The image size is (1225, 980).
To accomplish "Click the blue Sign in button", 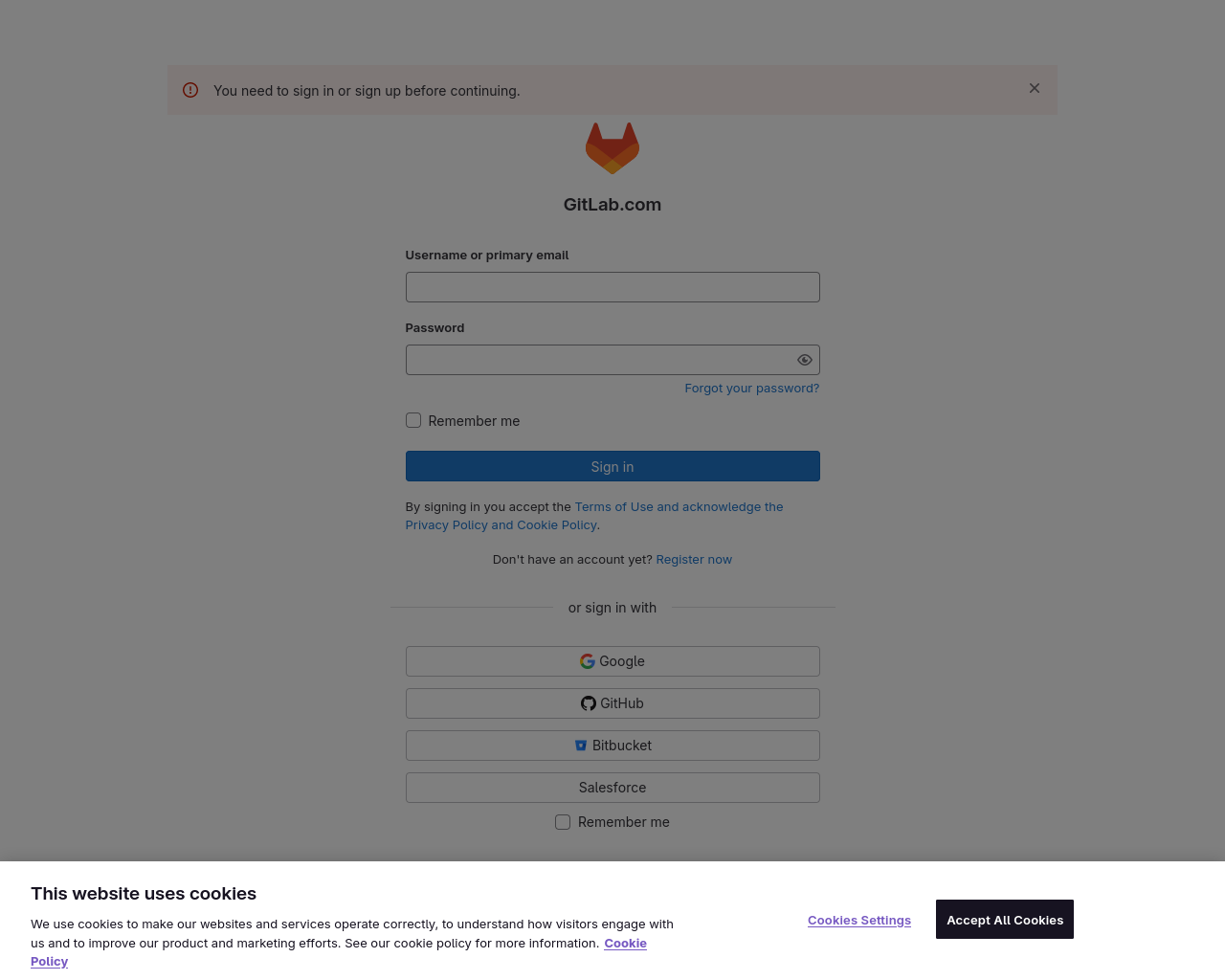I will click(x=612, y=466).
